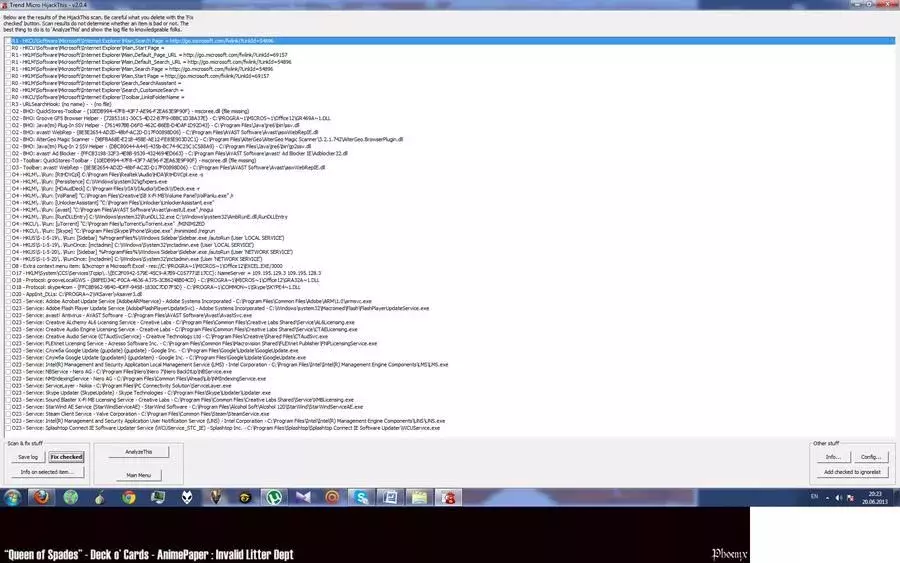
Task: Click the AnalyzeThis button
Action: click(x=138, y=452)
